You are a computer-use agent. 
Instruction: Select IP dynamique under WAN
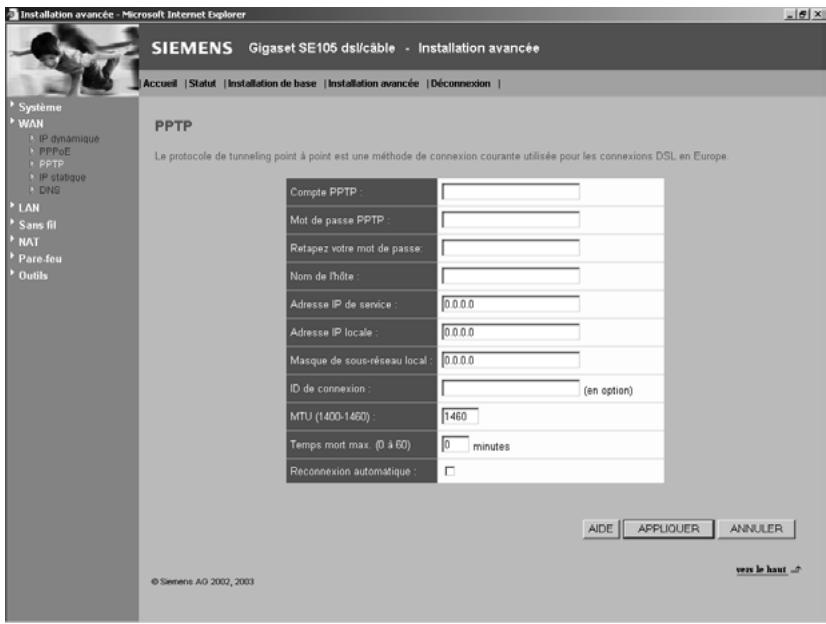[69, 139]
